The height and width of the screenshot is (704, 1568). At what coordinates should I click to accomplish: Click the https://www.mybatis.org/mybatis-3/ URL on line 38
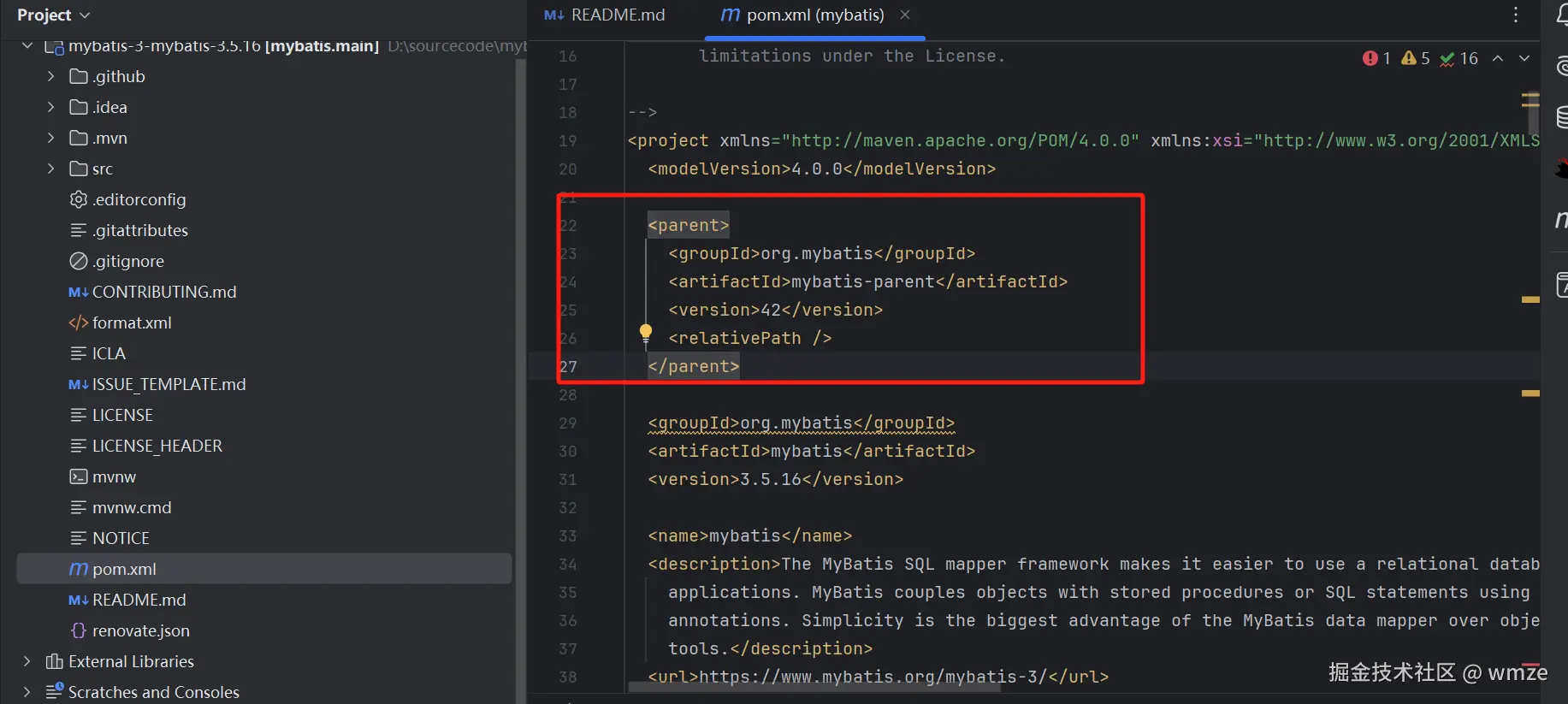click(873, 677)
